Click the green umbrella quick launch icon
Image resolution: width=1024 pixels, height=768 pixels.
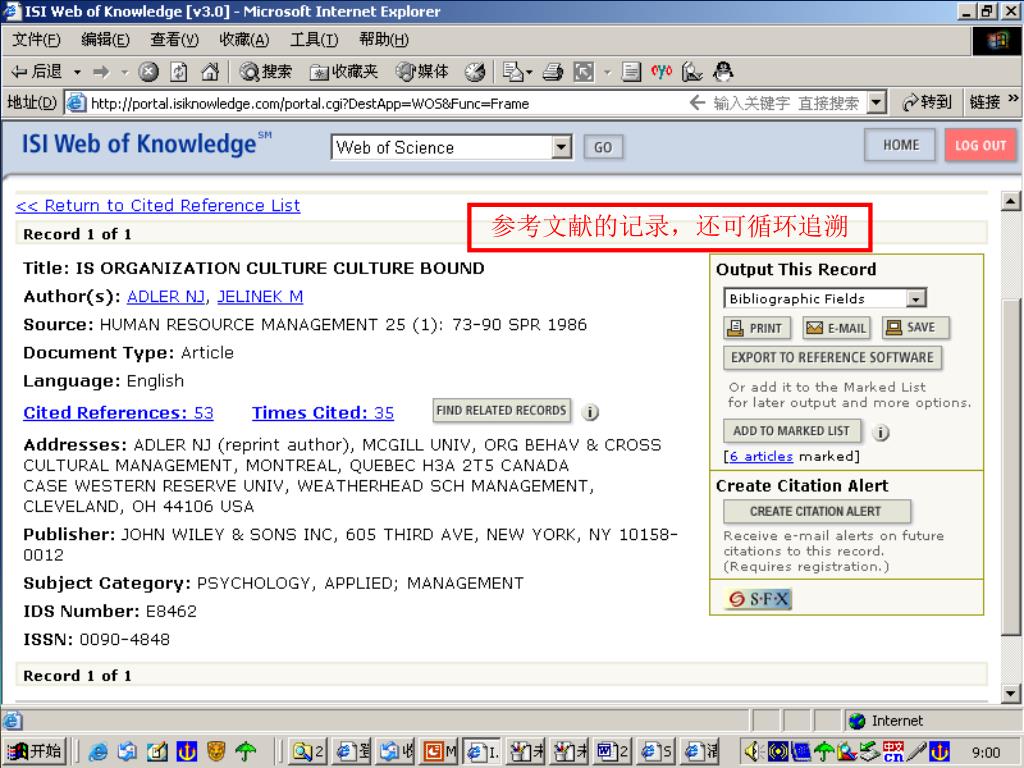(x=246, y=752)
